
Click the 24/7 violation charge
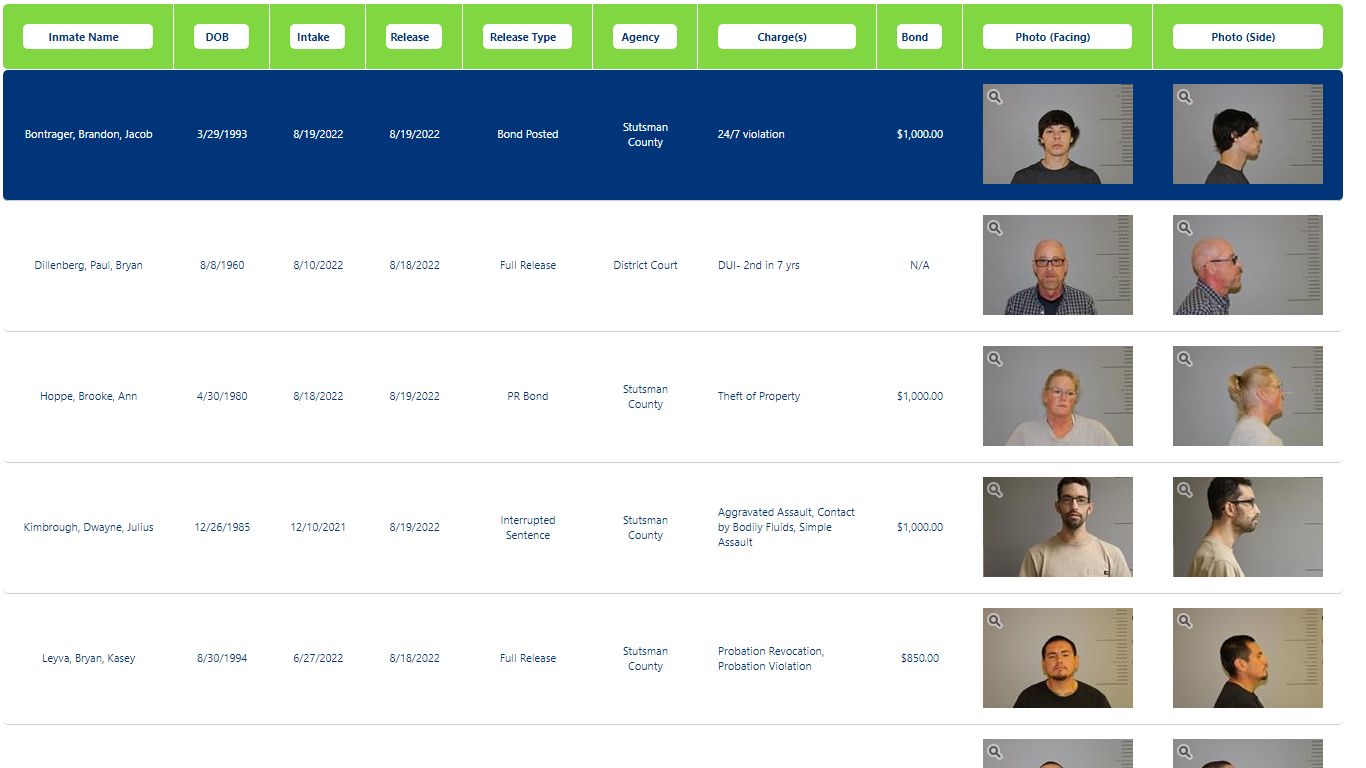pyautogui.click(x=751, y=134)
